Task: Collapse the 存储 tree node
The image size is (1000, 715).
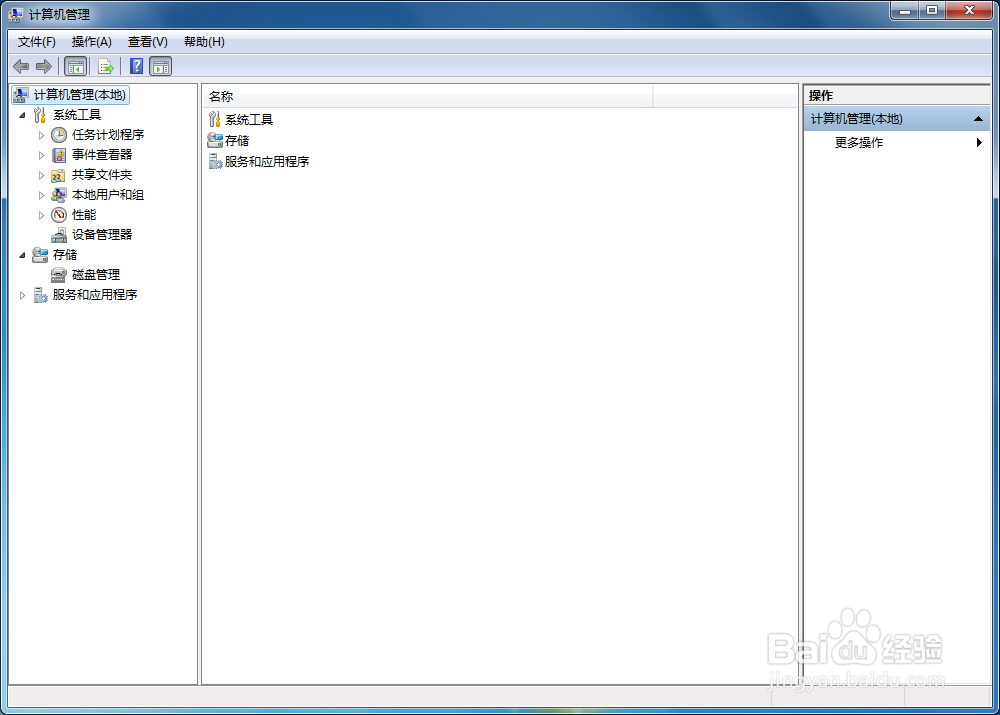Action: pyautogui.click(x=22, y=255)
